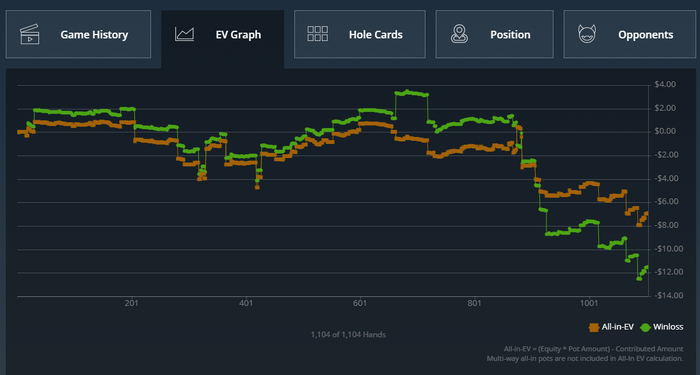700x375 pixels.
Task: Click the $0.00 y-axis label
Action: (665, 131)
